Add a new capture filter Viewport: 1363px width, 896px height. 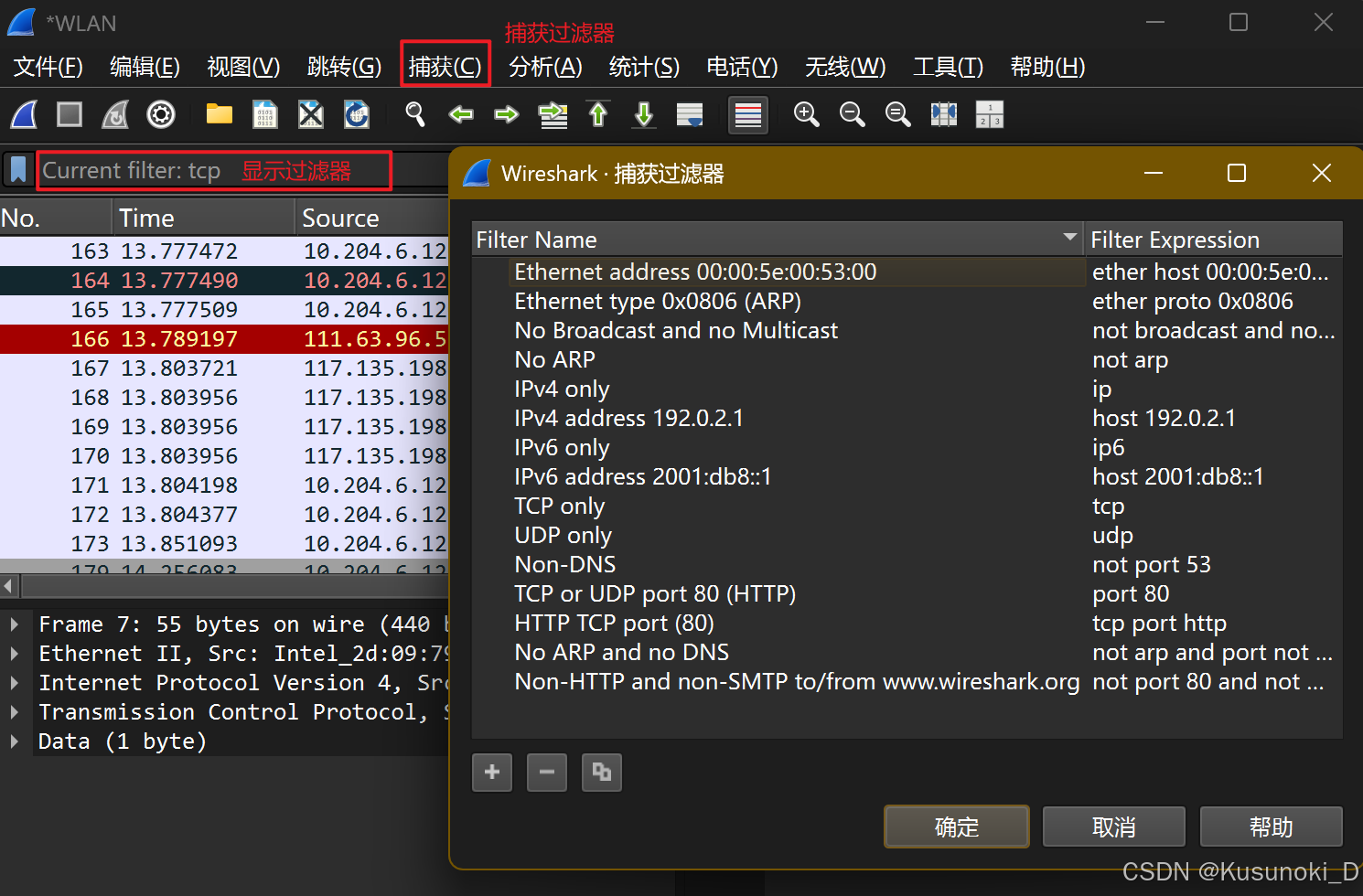tap(492, 773)
